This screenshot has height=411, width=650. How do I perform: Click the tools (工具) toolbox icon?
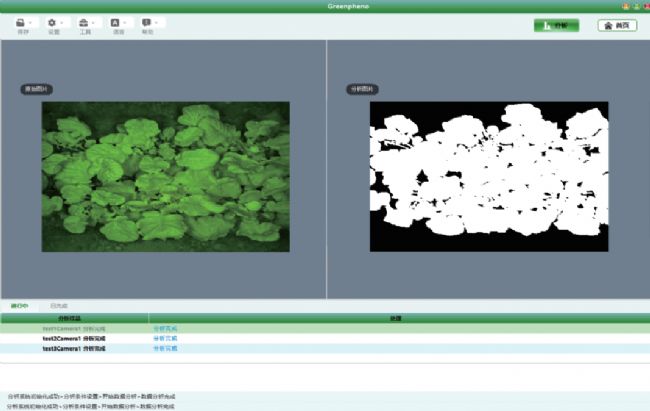pos(84,22)
